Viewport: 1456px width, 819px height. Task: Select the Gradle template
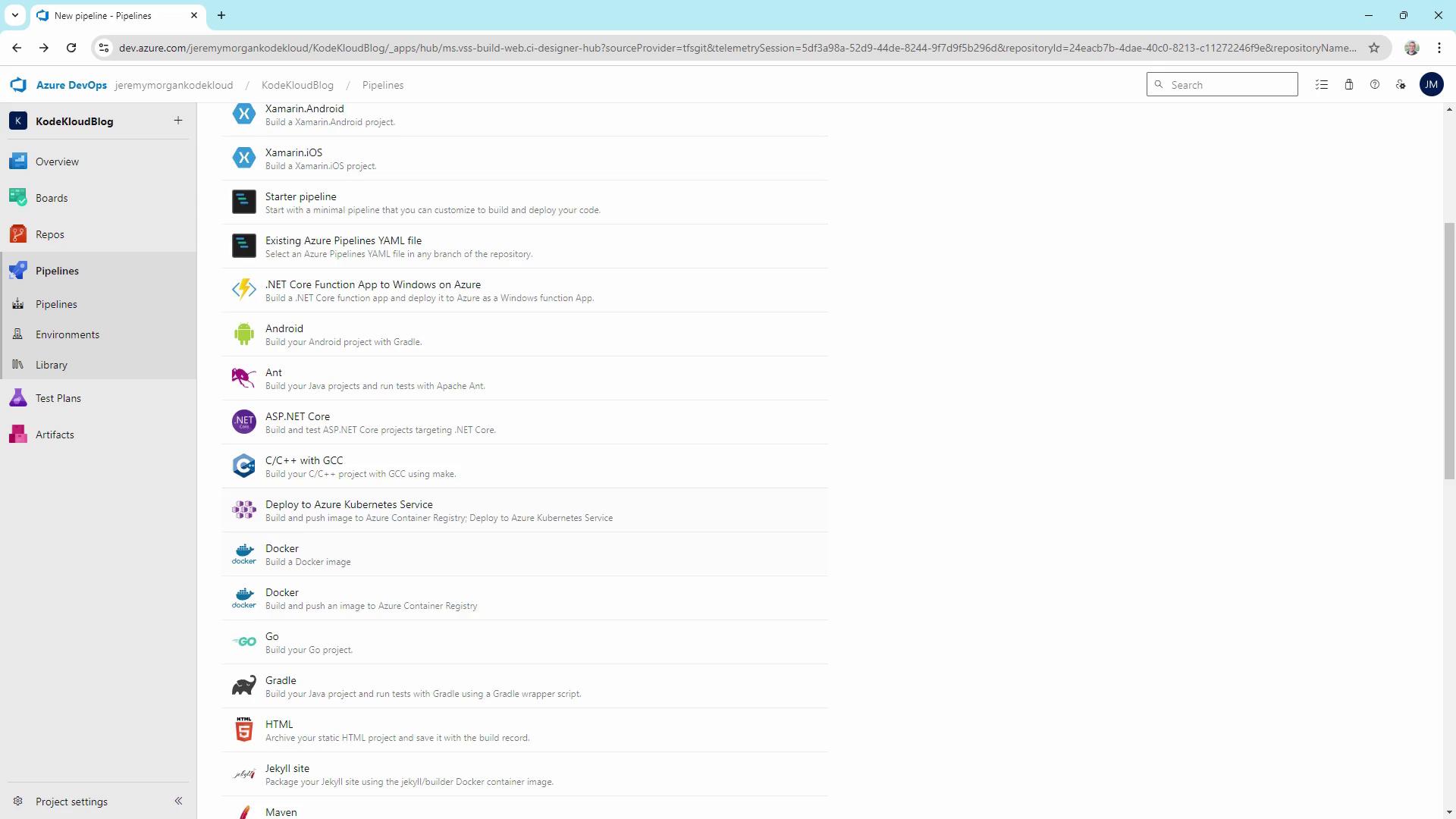[x=525, y=686]
